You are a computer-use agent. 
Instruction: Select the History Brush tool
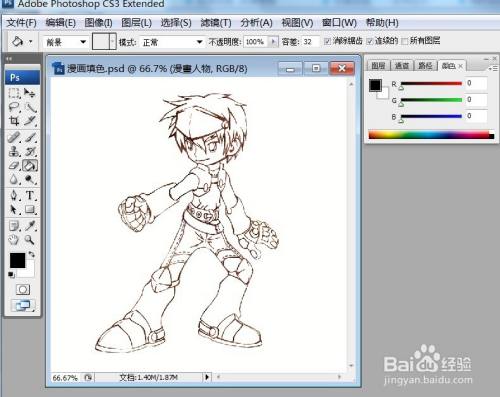pyautogui.click(x=30, y=151)
